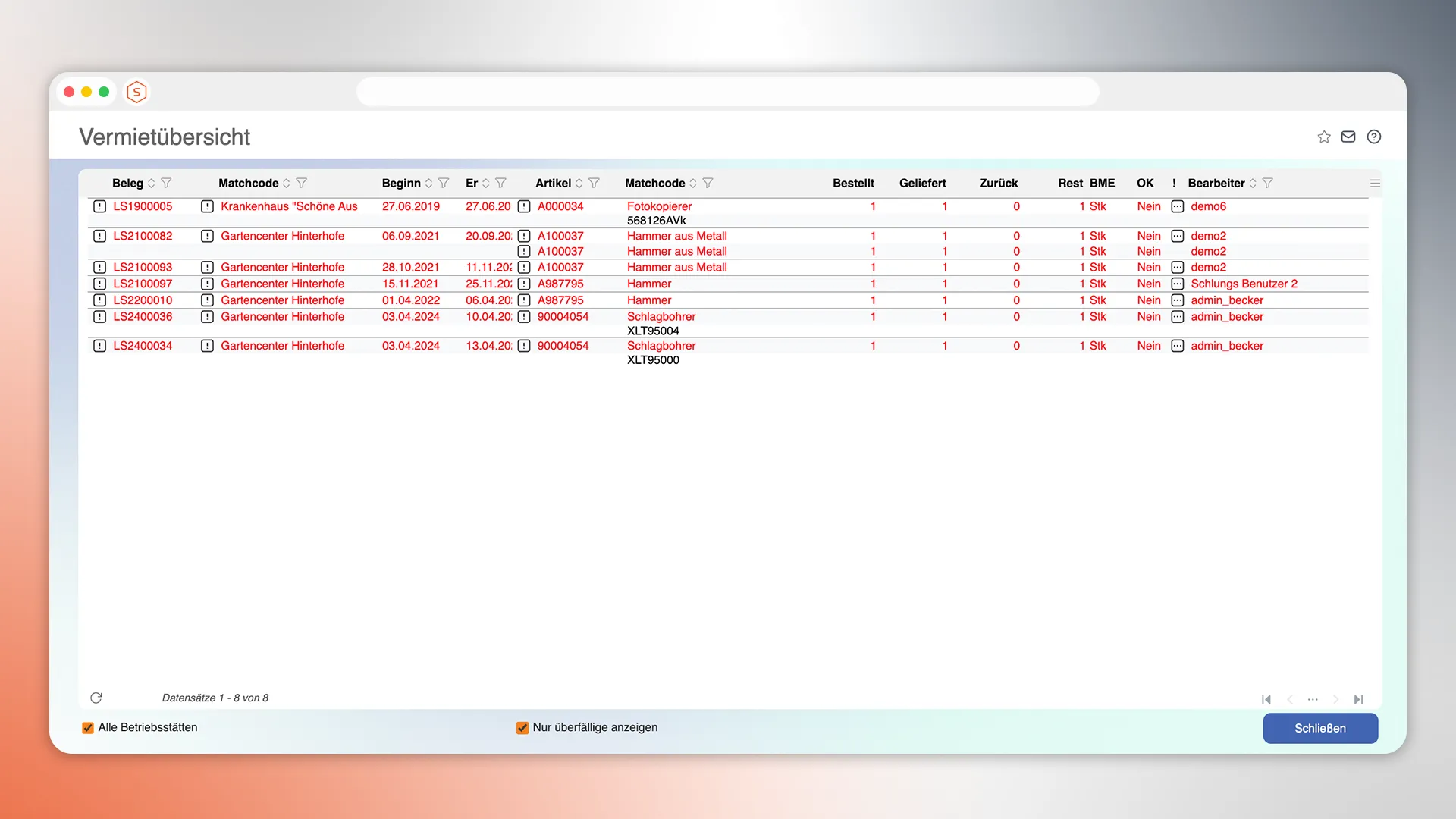Image resolution: width=1456 pixels, height=819 pixels.
Task: Click the Bestellt column header
Action: tap(853, 183)
